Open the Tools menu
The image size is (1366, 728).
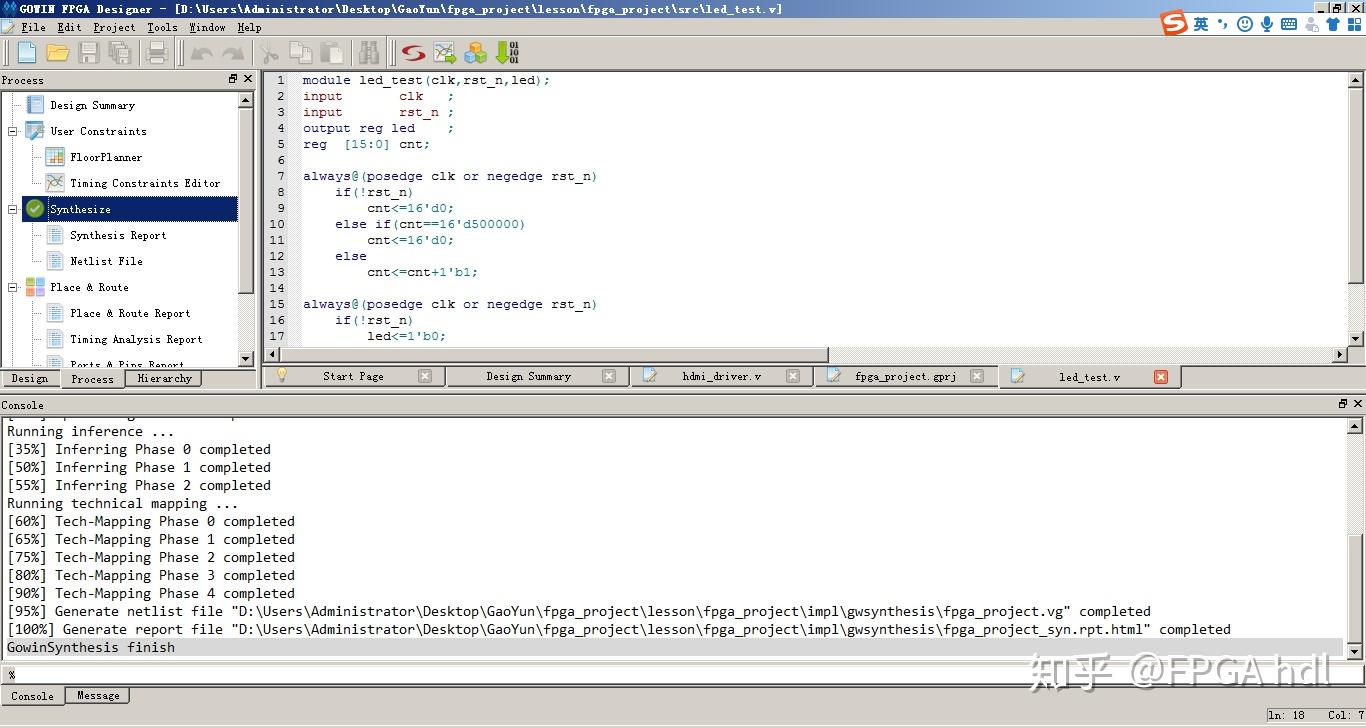click(162, 27)
